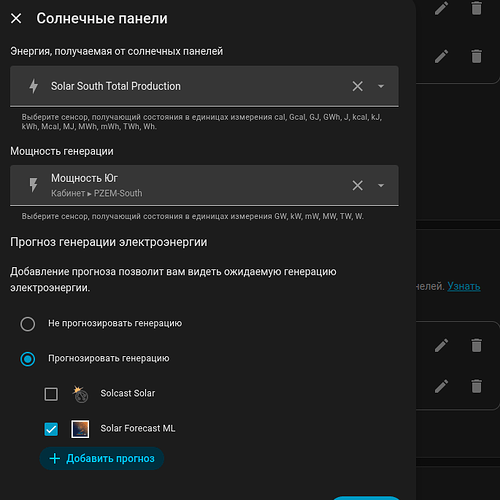Expand the Мощность генерации dropdown arrow
Screen dimensions: 500x500
tap(381, 185)
